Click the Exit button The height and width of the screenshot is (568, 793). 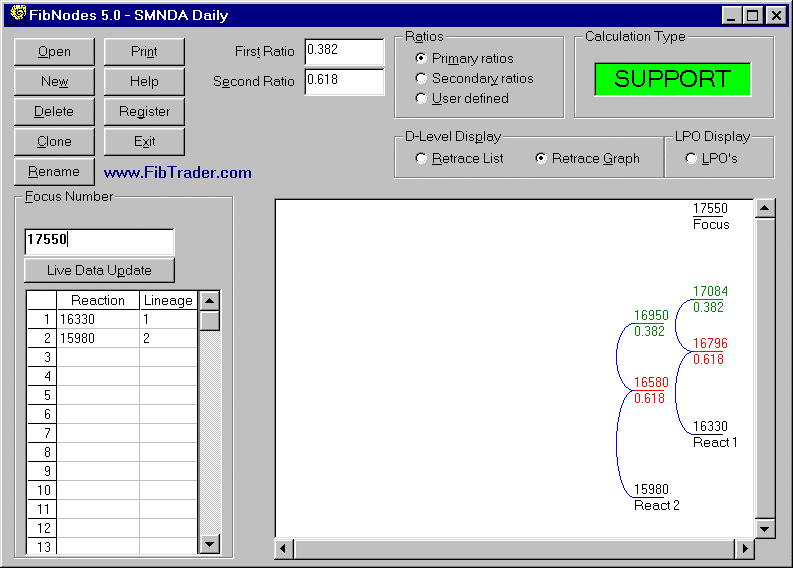pyautogui.click(x=144, y=142)
